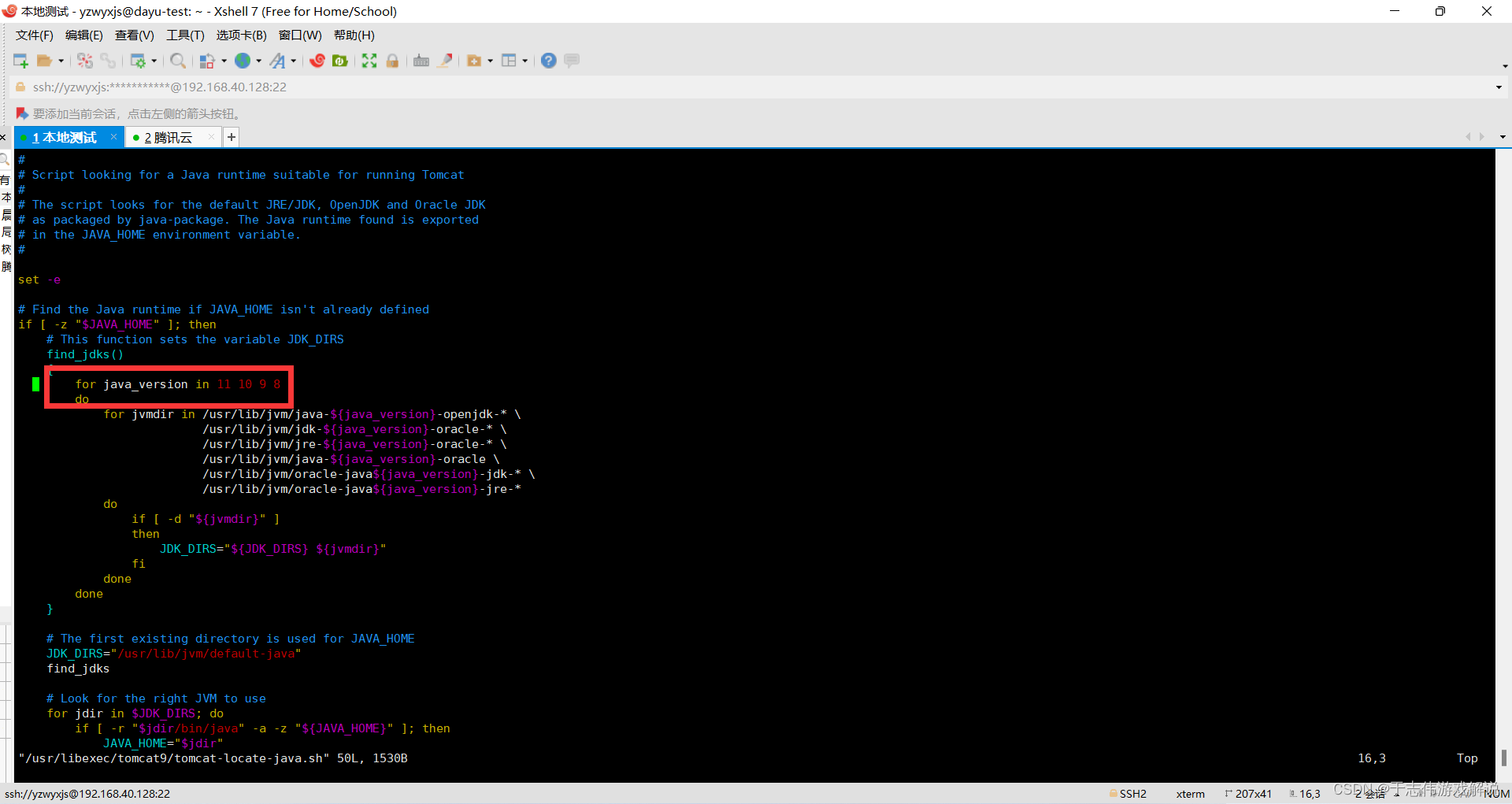Click the highlight marker icon
The width and height of the screenshot is (1512, 804).
[445, 61]
